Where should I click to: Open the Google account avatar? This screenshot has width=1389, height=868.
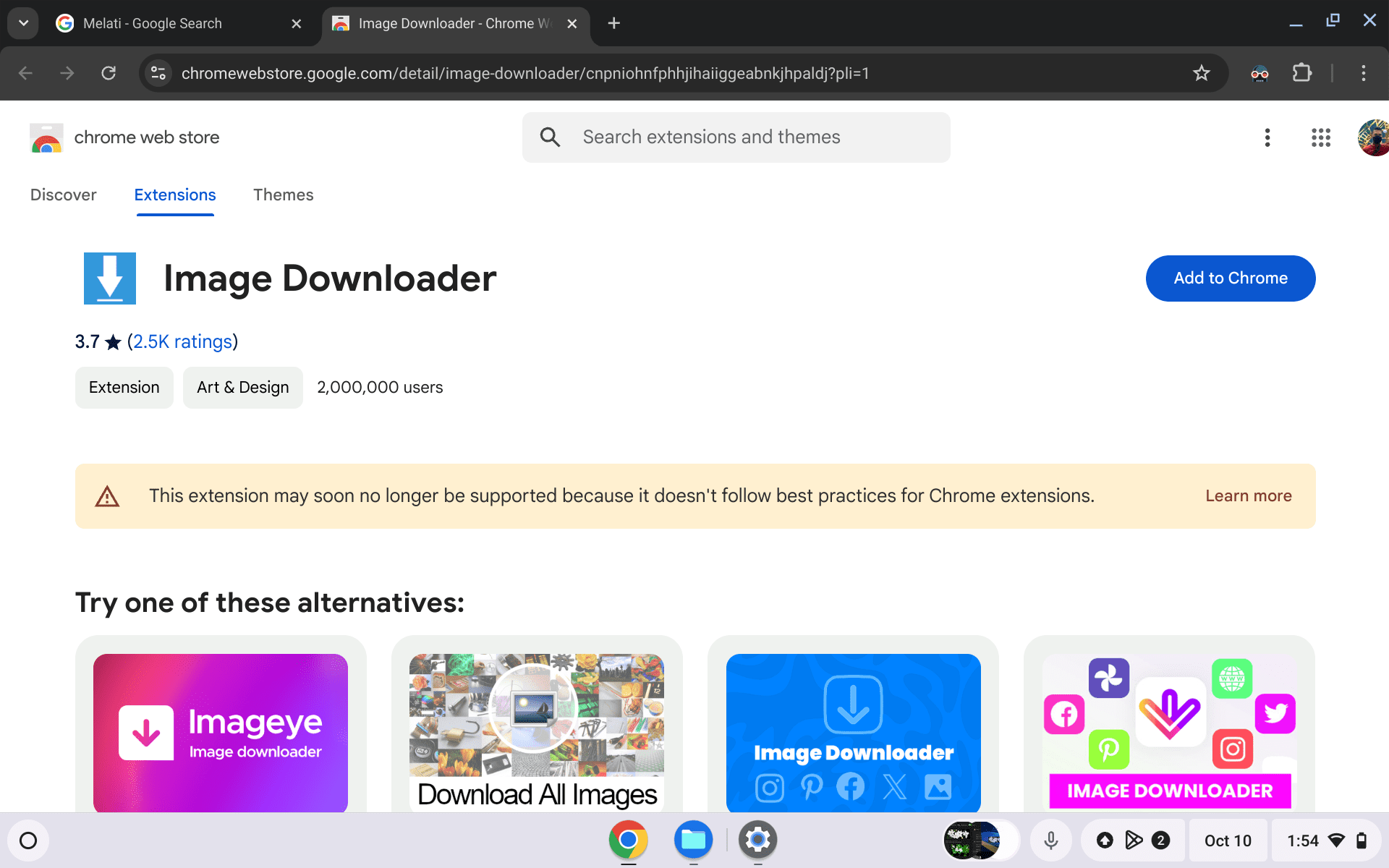point(1373,137)
